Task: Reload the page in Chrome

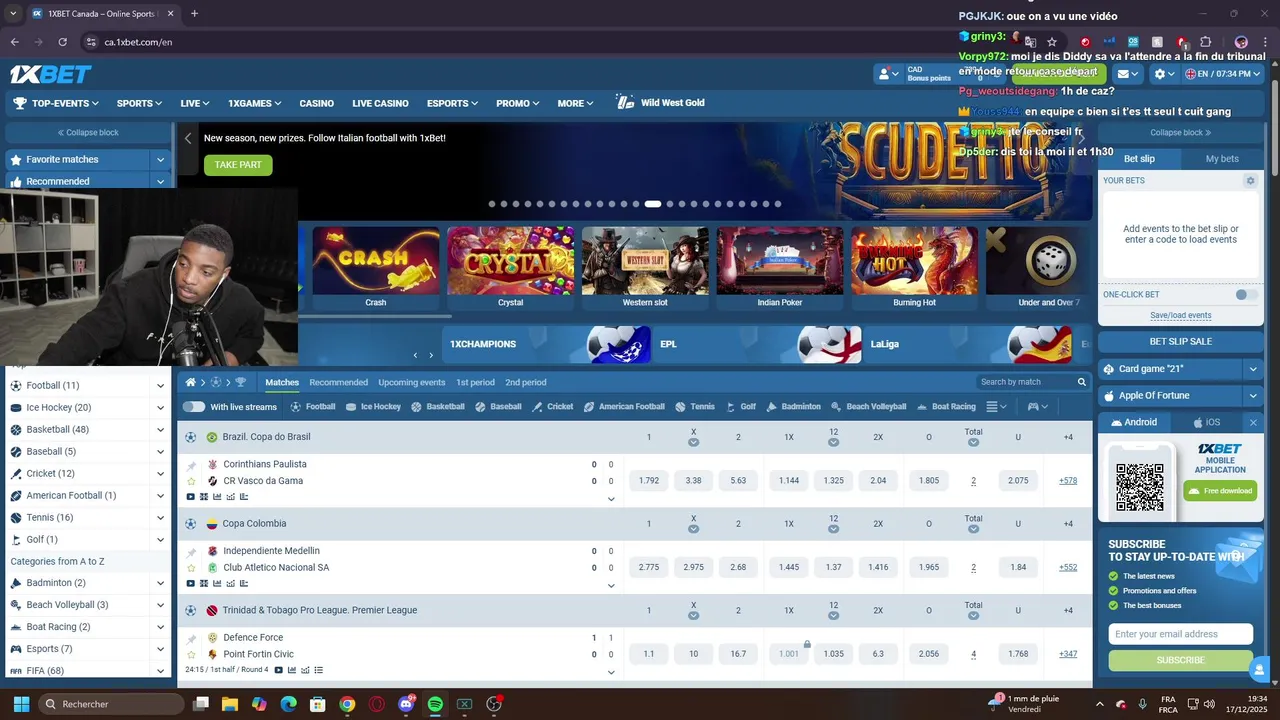Action: [x=62, y=42]
